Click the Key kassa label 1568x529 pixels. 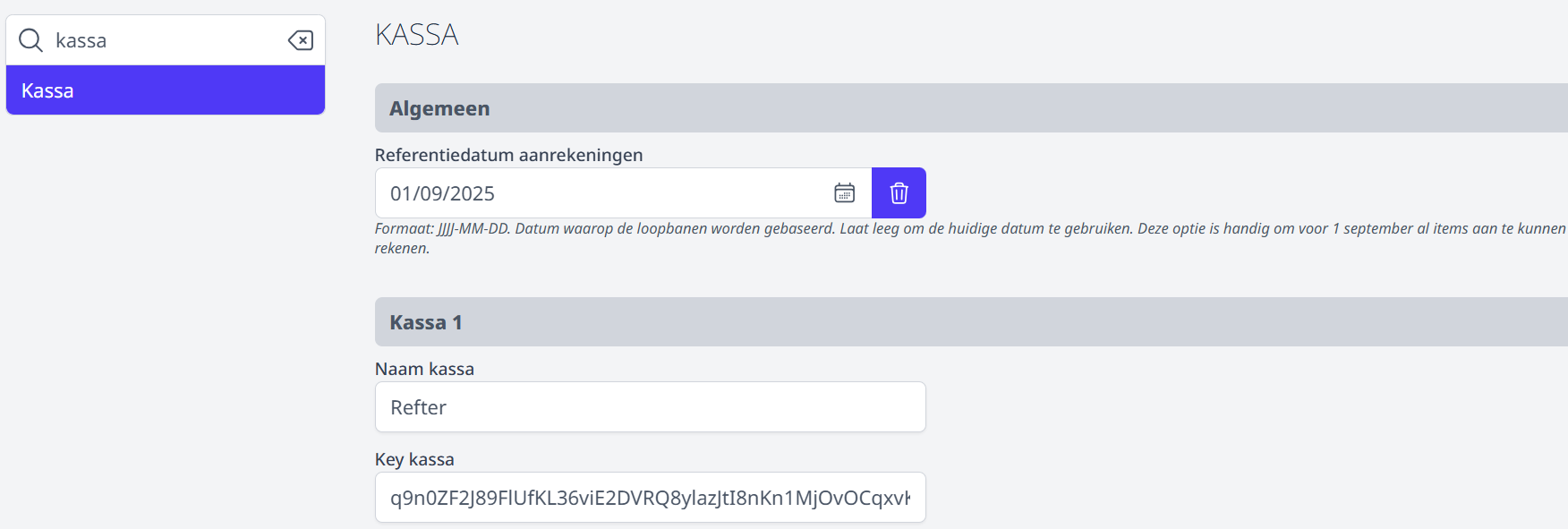[x=414, y=459]
